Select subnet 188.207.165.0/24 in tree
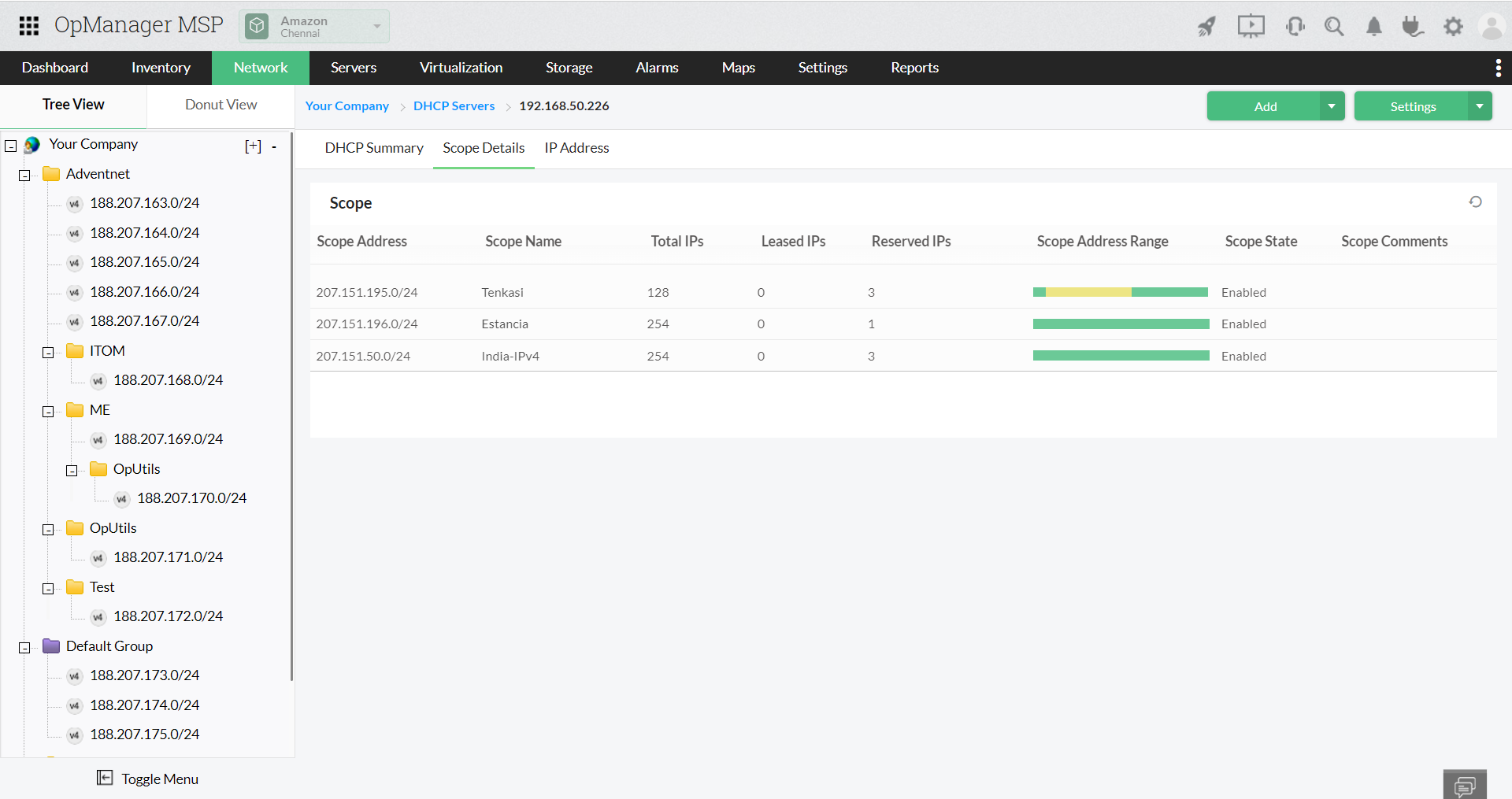 point(145,262)
